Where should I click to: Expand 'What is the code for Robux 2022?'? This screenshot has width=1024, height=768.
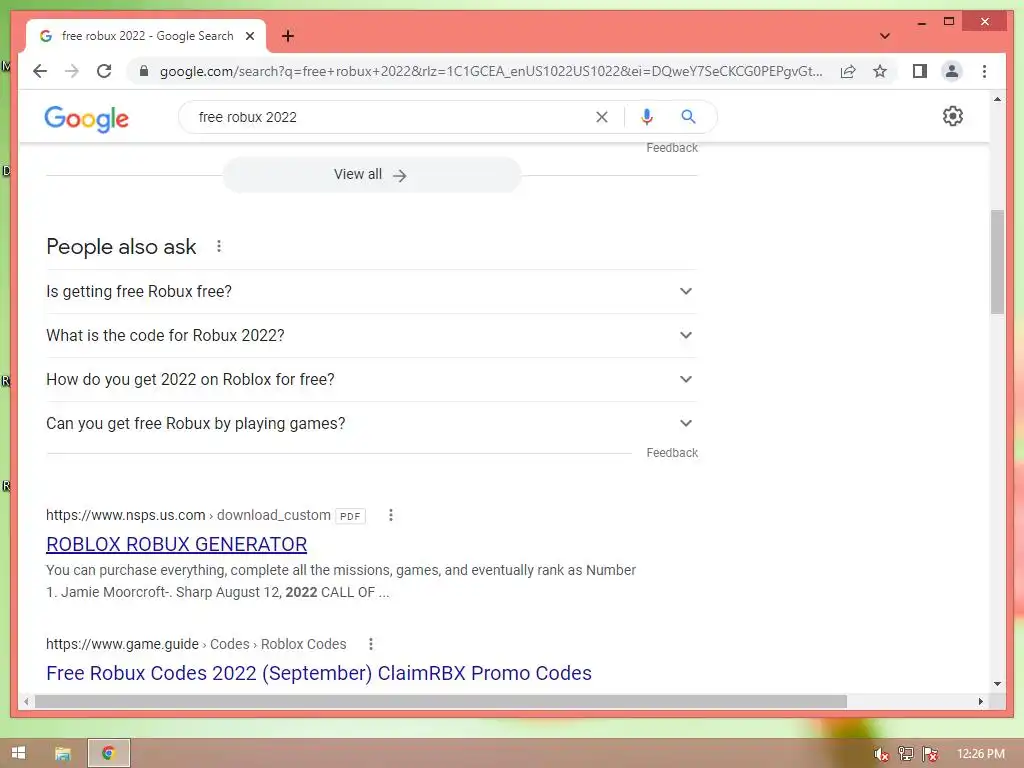pyautogui.click(x=372, y=335)
